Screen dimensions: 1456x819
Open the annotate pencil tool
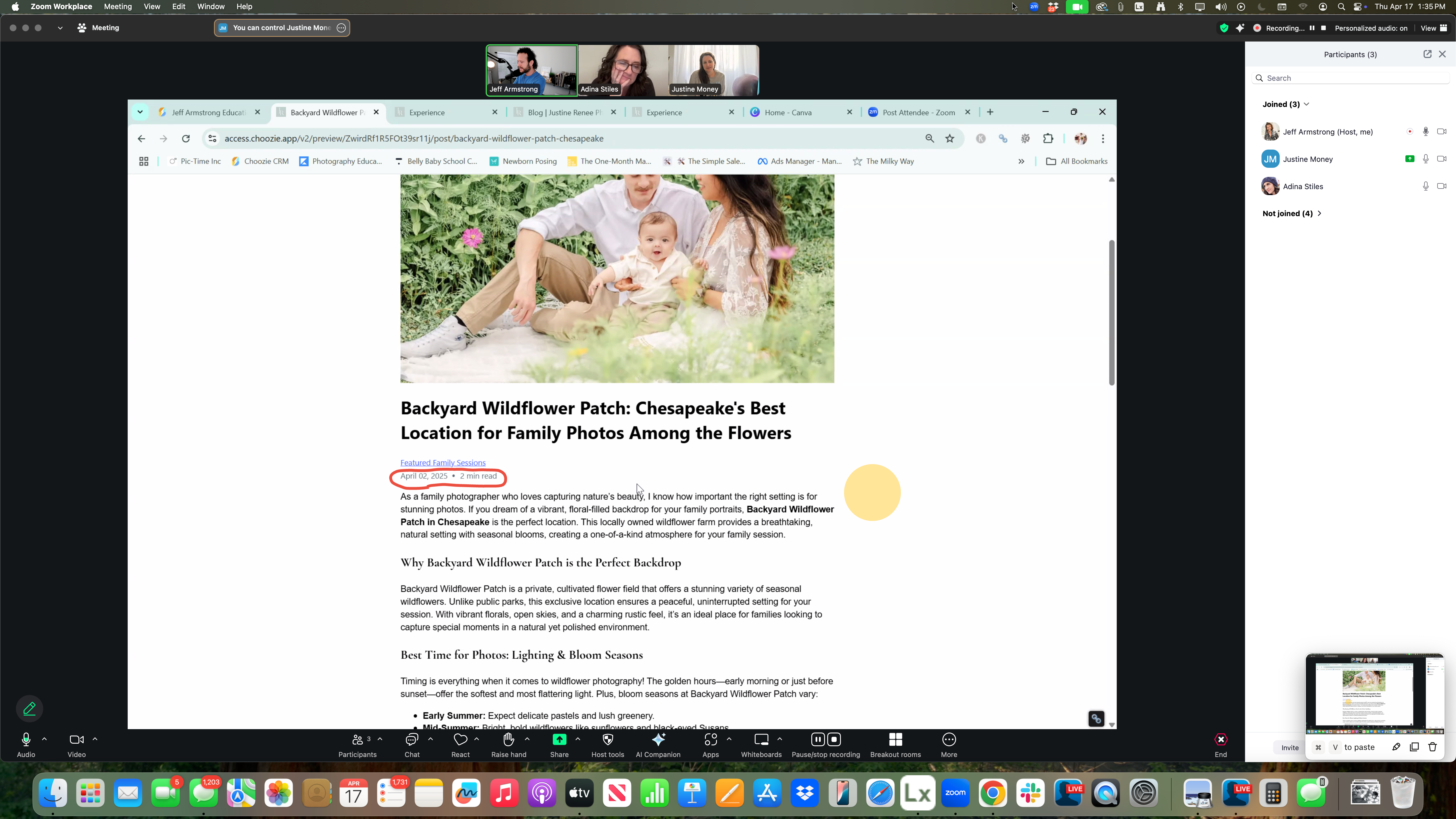(x=29, y=708)
